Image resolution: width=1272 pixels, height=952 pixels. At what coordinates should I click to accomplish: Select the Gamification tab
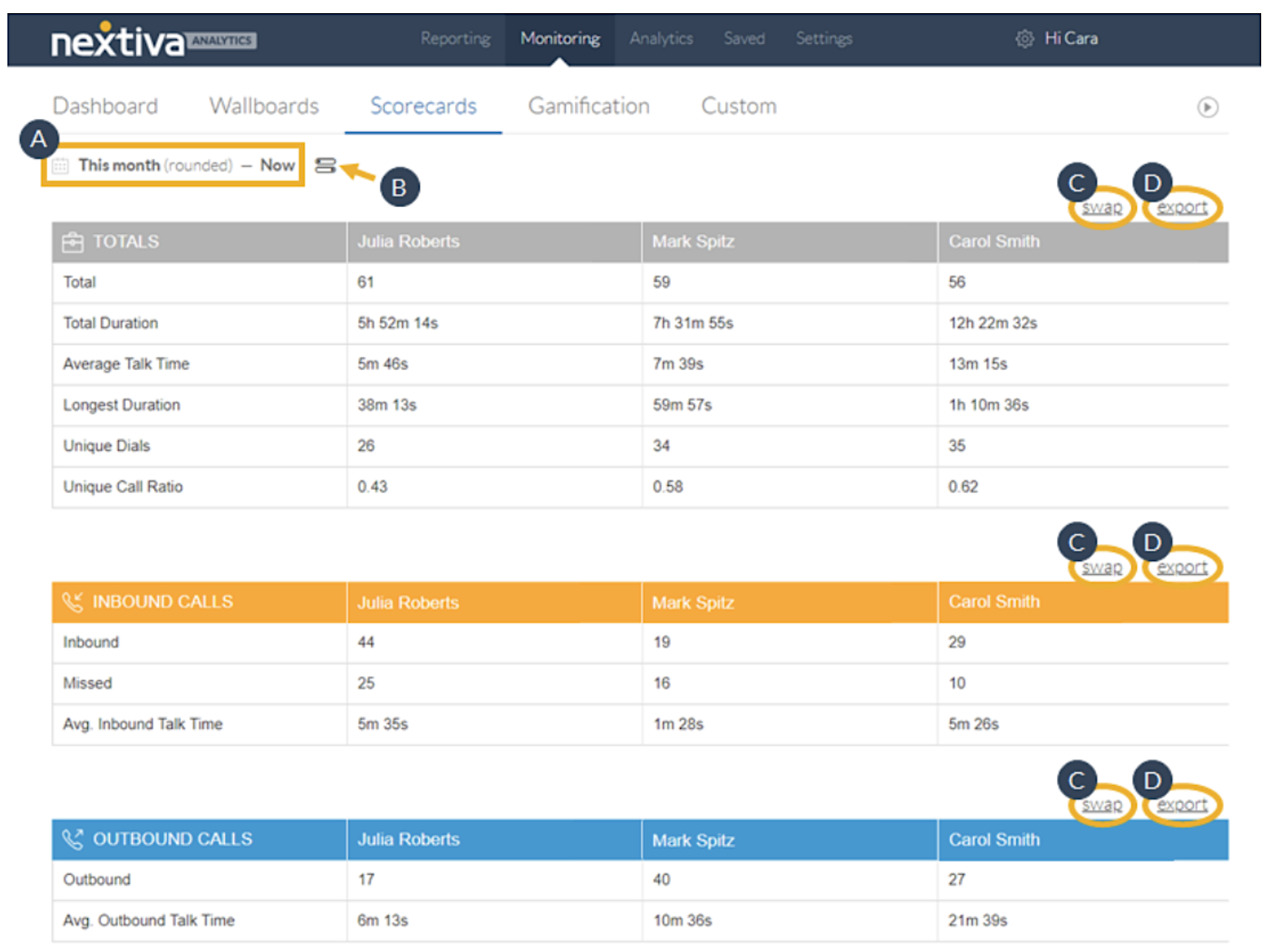point(588,106)
